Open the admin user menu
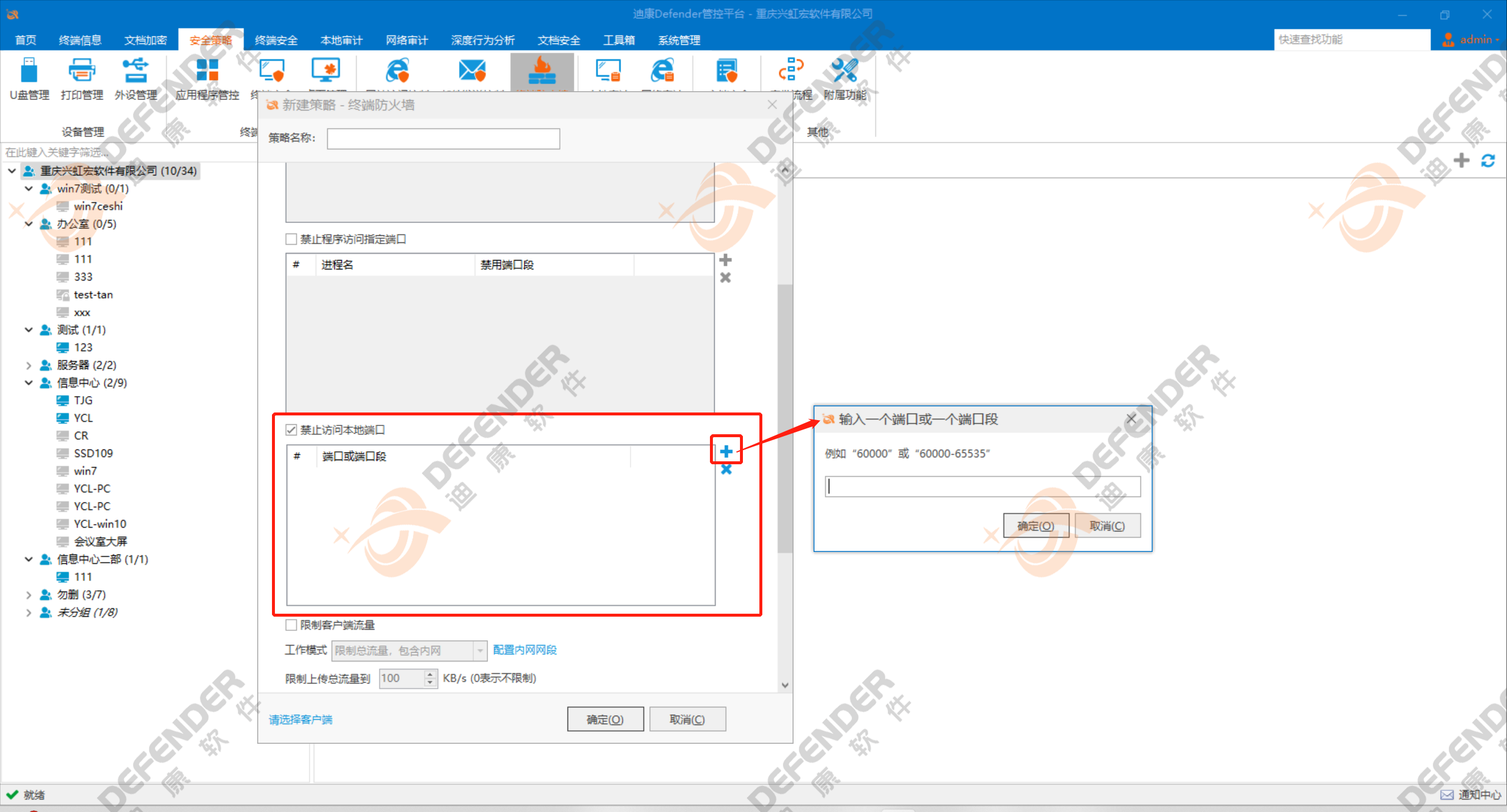 tap(1470, 39)
